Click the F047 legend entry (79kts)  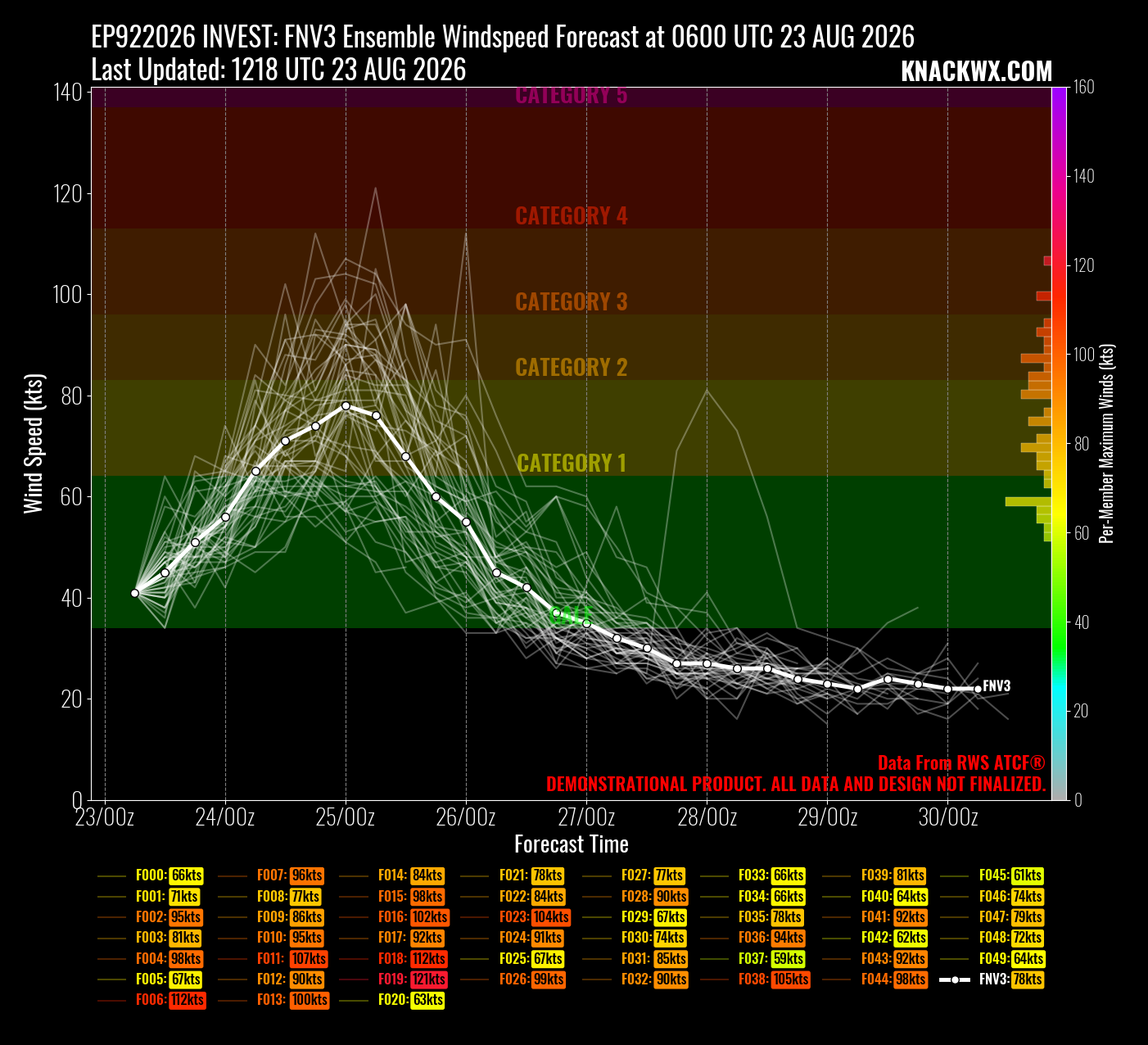coord(994,917)
